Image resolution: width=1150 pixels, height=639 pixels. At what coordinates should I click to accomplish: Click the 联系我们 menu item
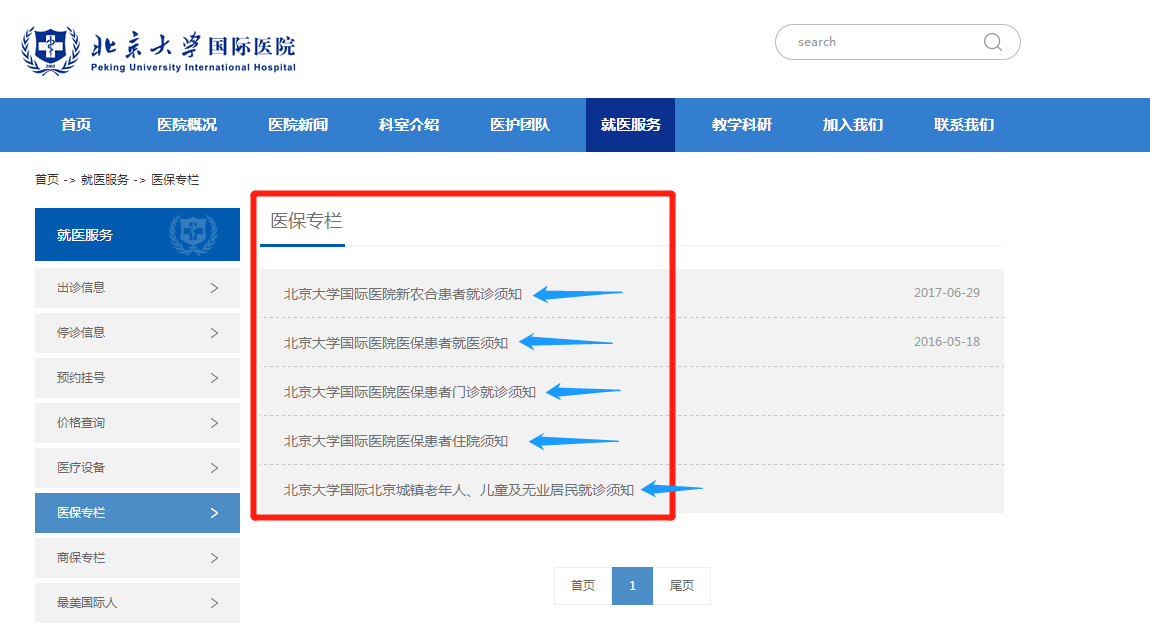pos(964,125)
